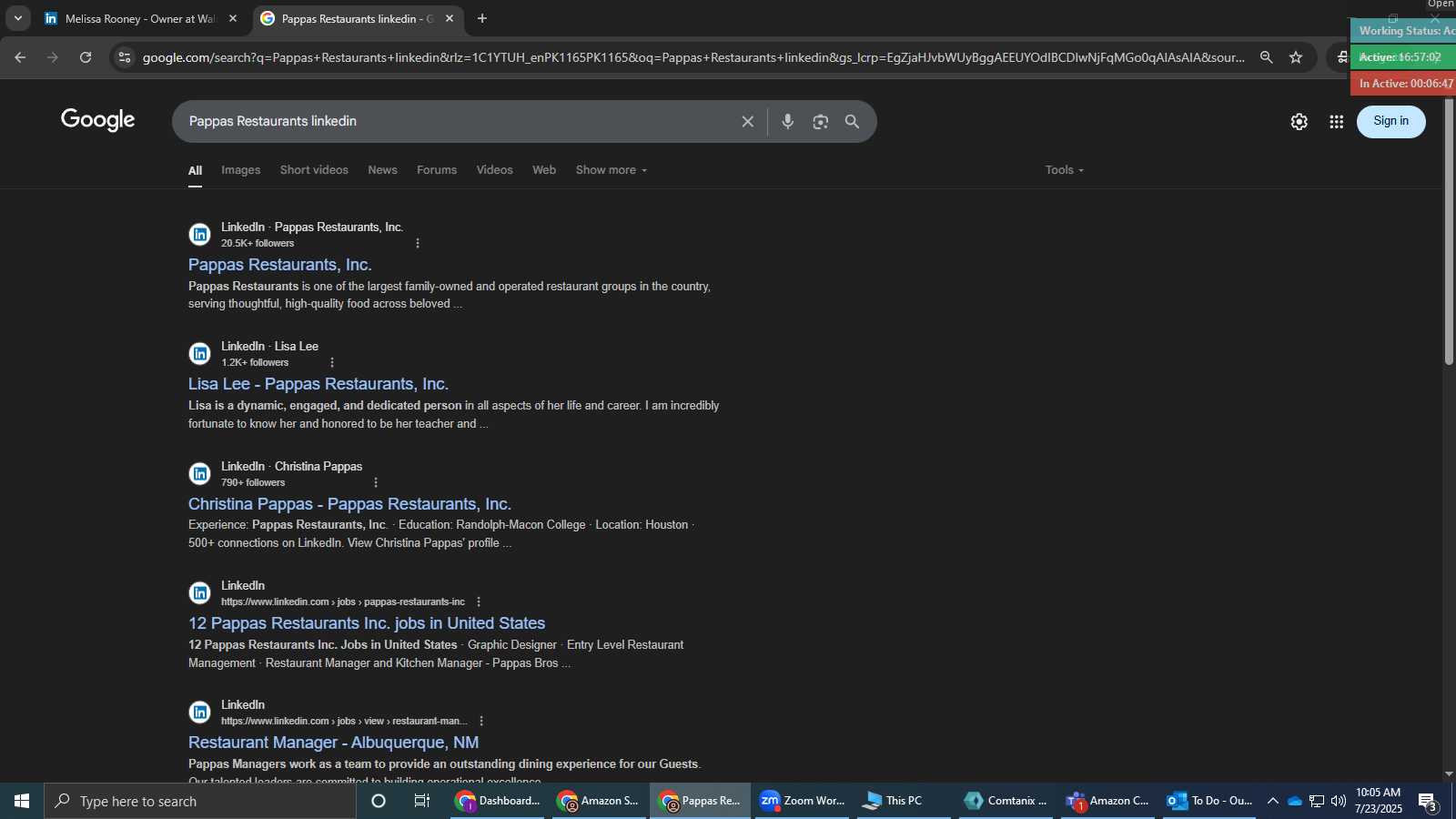The image size is (1456, 819).
Task: Switch to the Melissa Rooney tab
Action: point(140,18)
